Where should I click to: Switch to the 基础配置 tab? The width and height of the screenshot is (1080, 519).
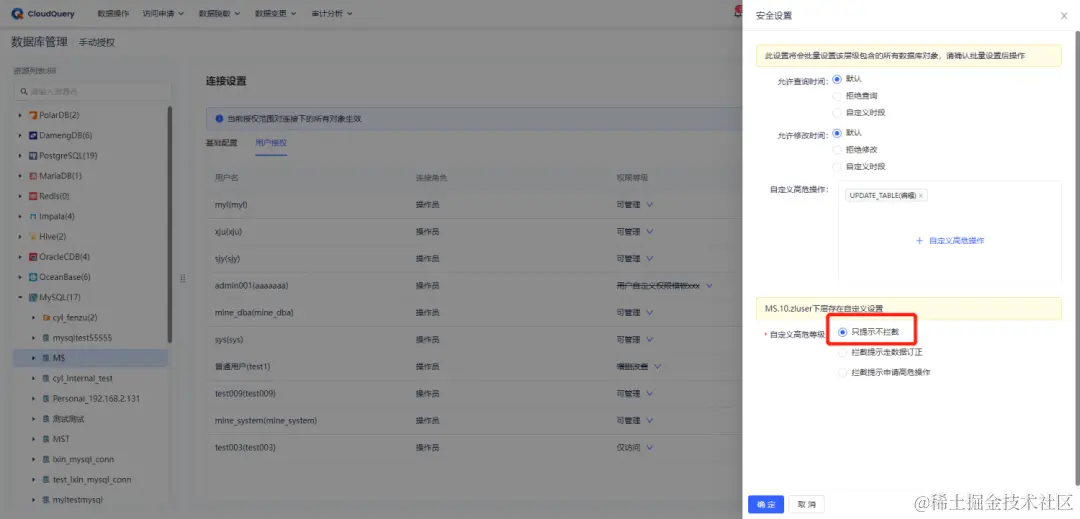tap(221, 143)
